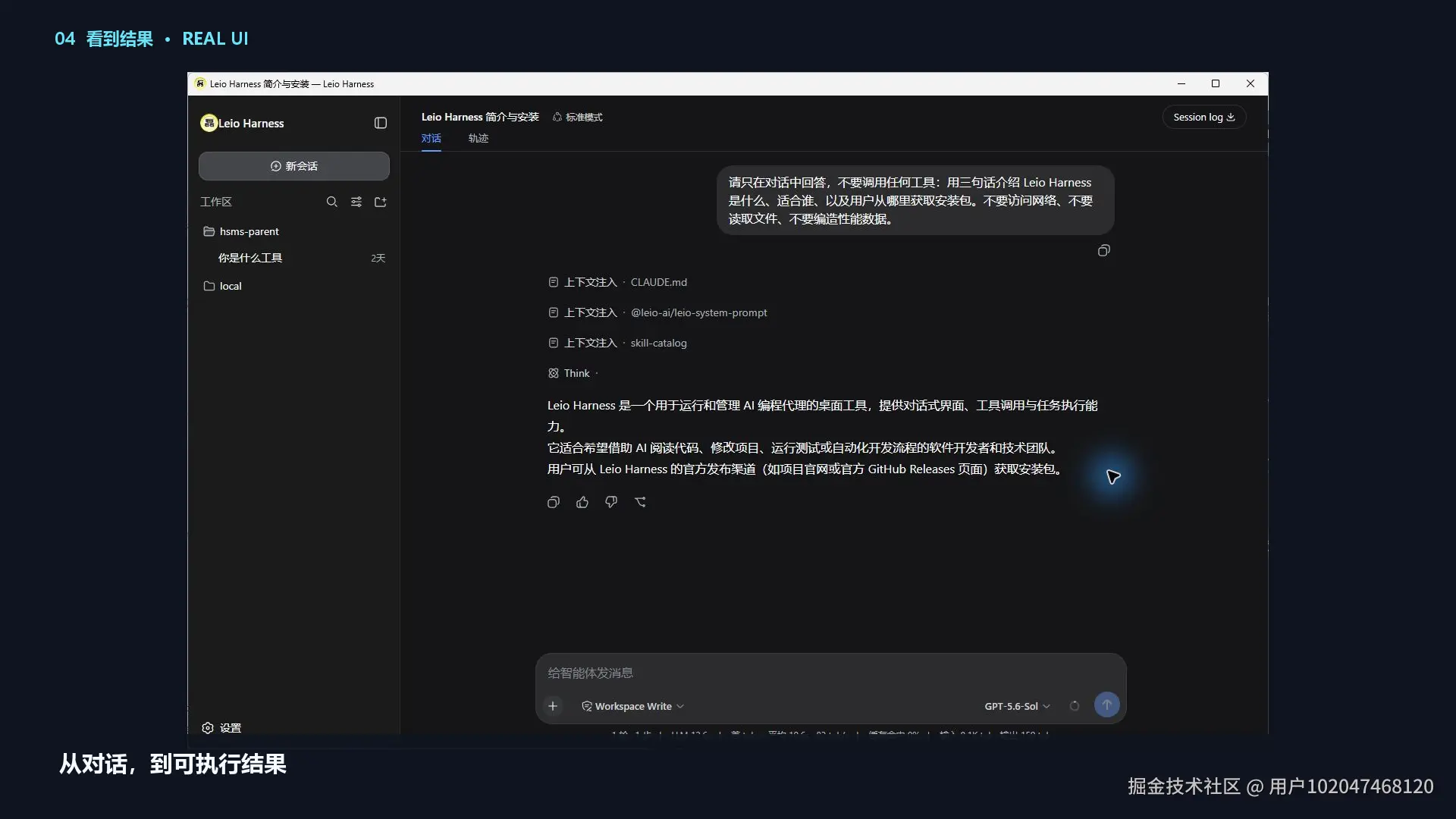Close the Leio Harness window

tap(1250, 83)
